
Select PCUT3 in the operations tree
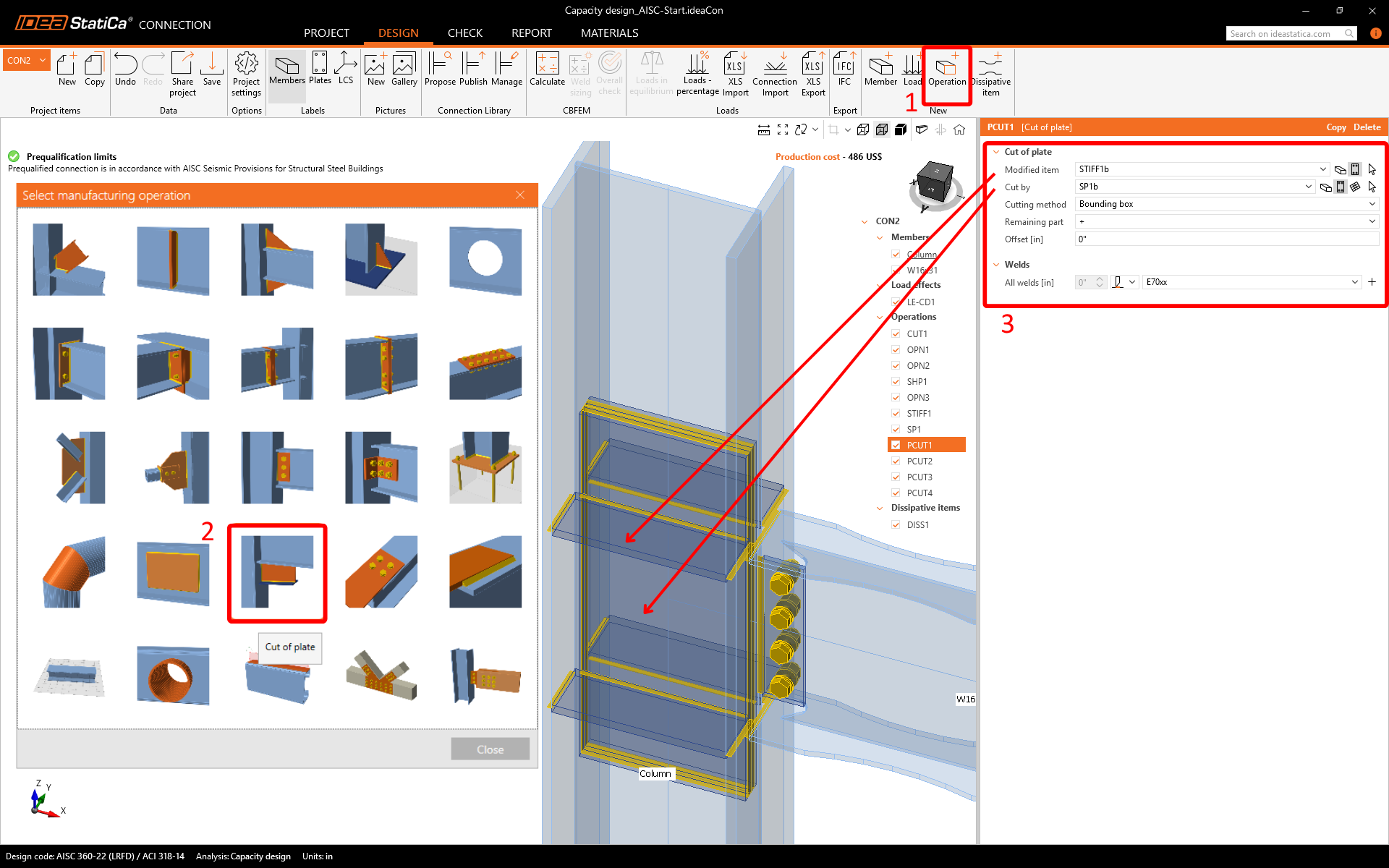pyautogui.click(x=919, y=477)
